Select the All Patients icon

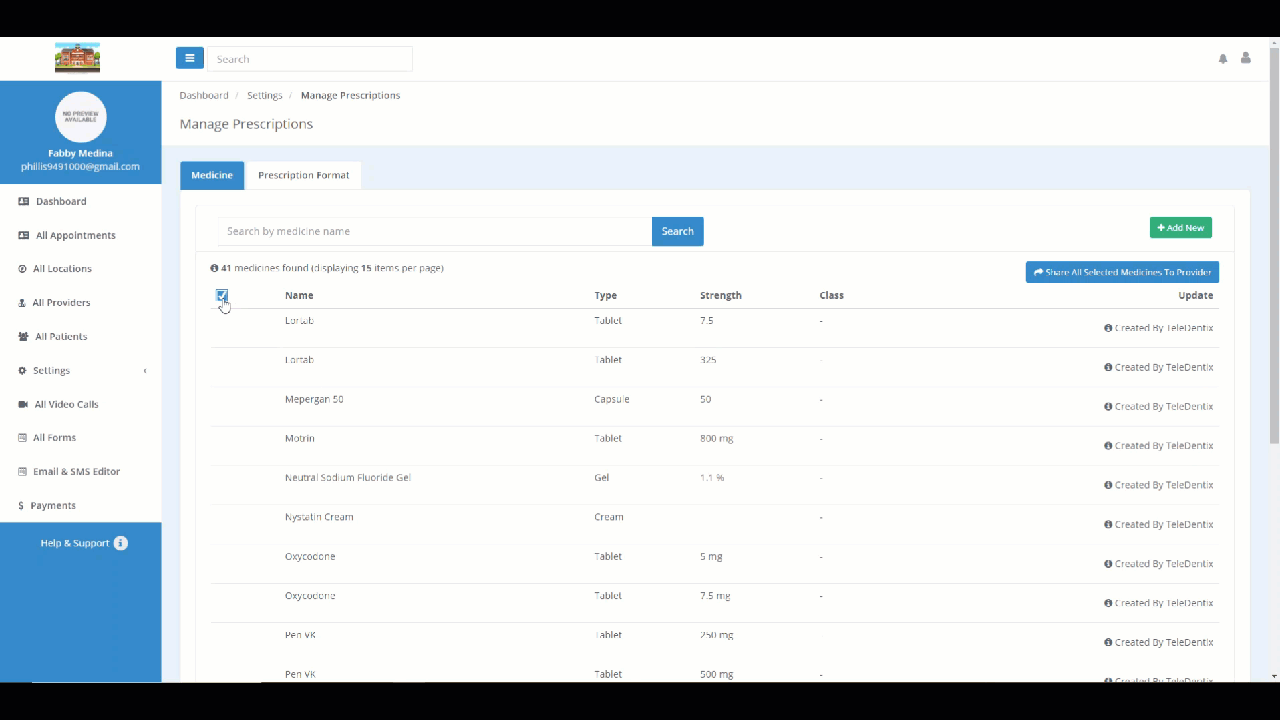pyautogui.click(x=22, y=336)
